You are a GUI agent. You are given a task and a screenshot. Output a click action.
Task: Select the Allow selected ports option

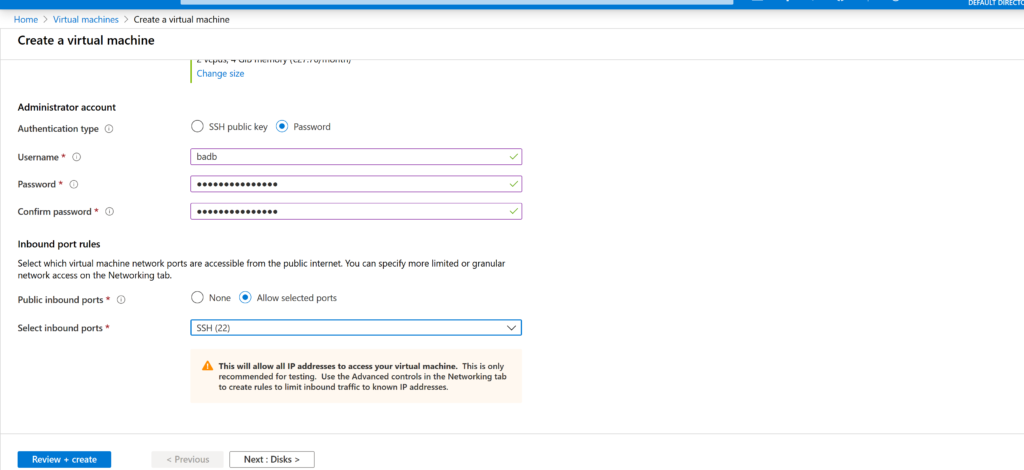point(246,299)
